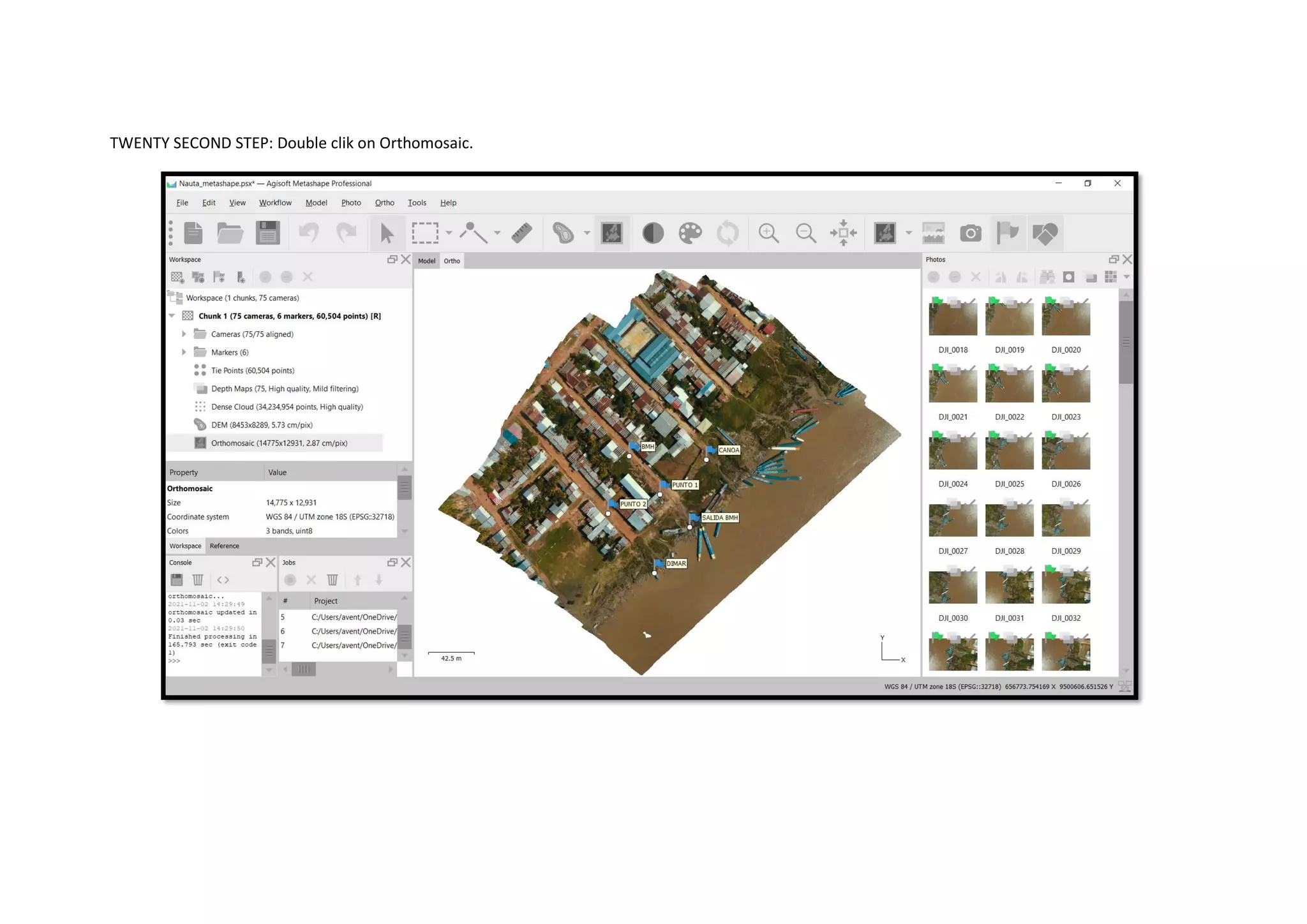Toggle hillshading half-circle icon
The height and width of the screenshot is (924, 1307).
click(x=652, y=233)
